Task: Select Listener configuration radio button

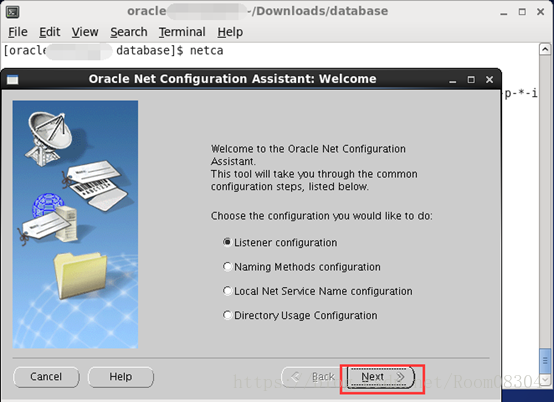Action: [227, 242]
